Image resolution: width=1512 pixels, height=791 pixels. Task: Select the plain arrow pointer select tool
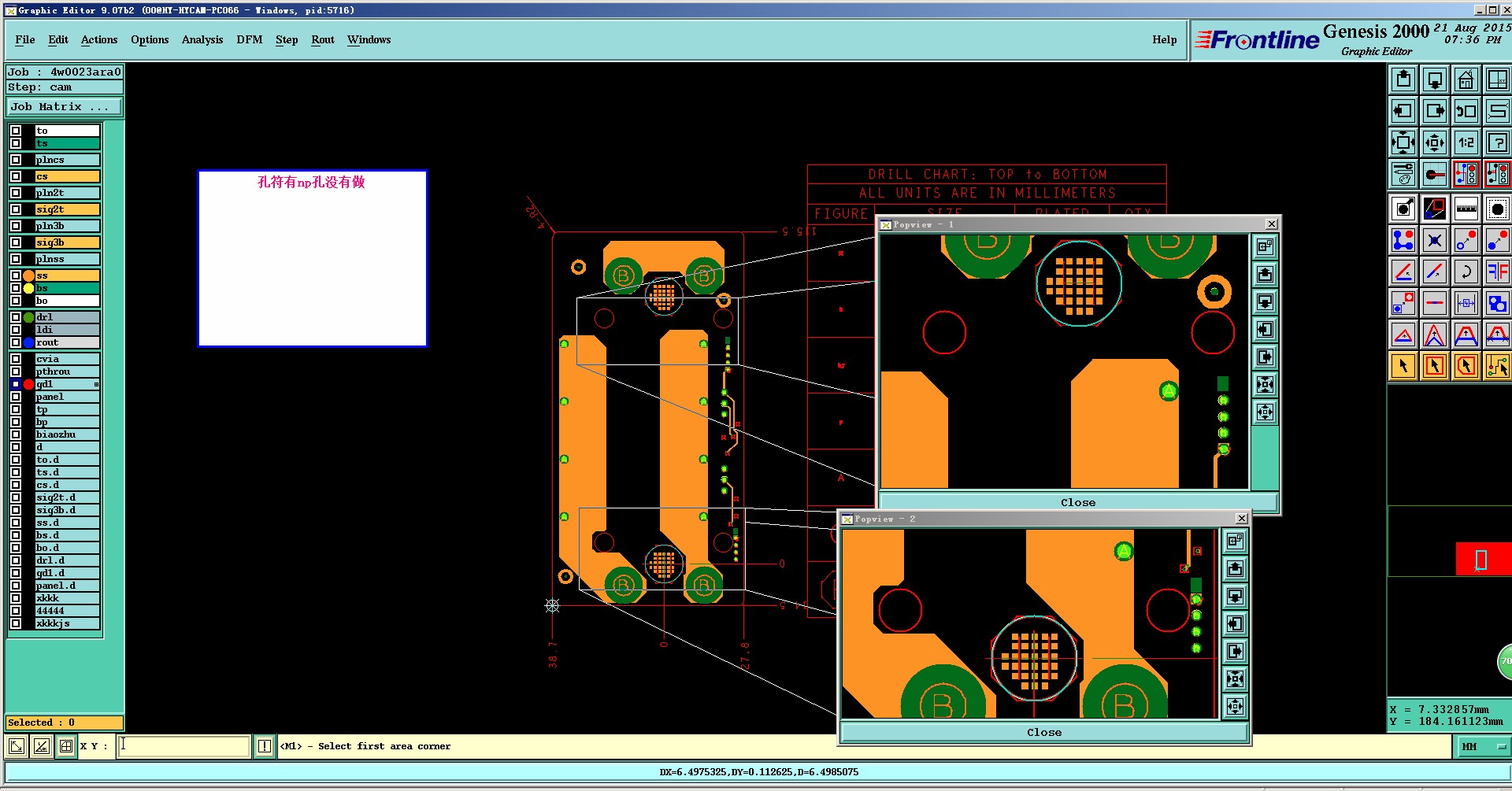click(1403, 366)
